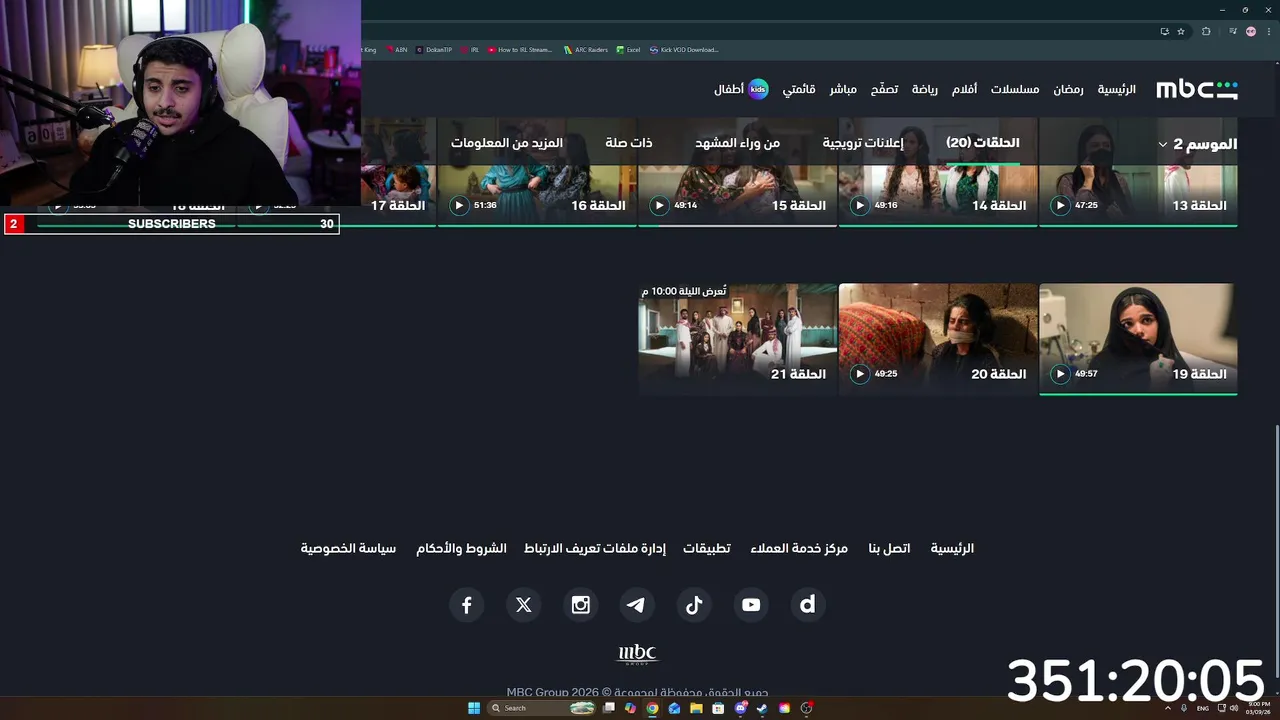Open Steam from the taskbar
Screen dimensions: 1280x720
click(762, 708)
